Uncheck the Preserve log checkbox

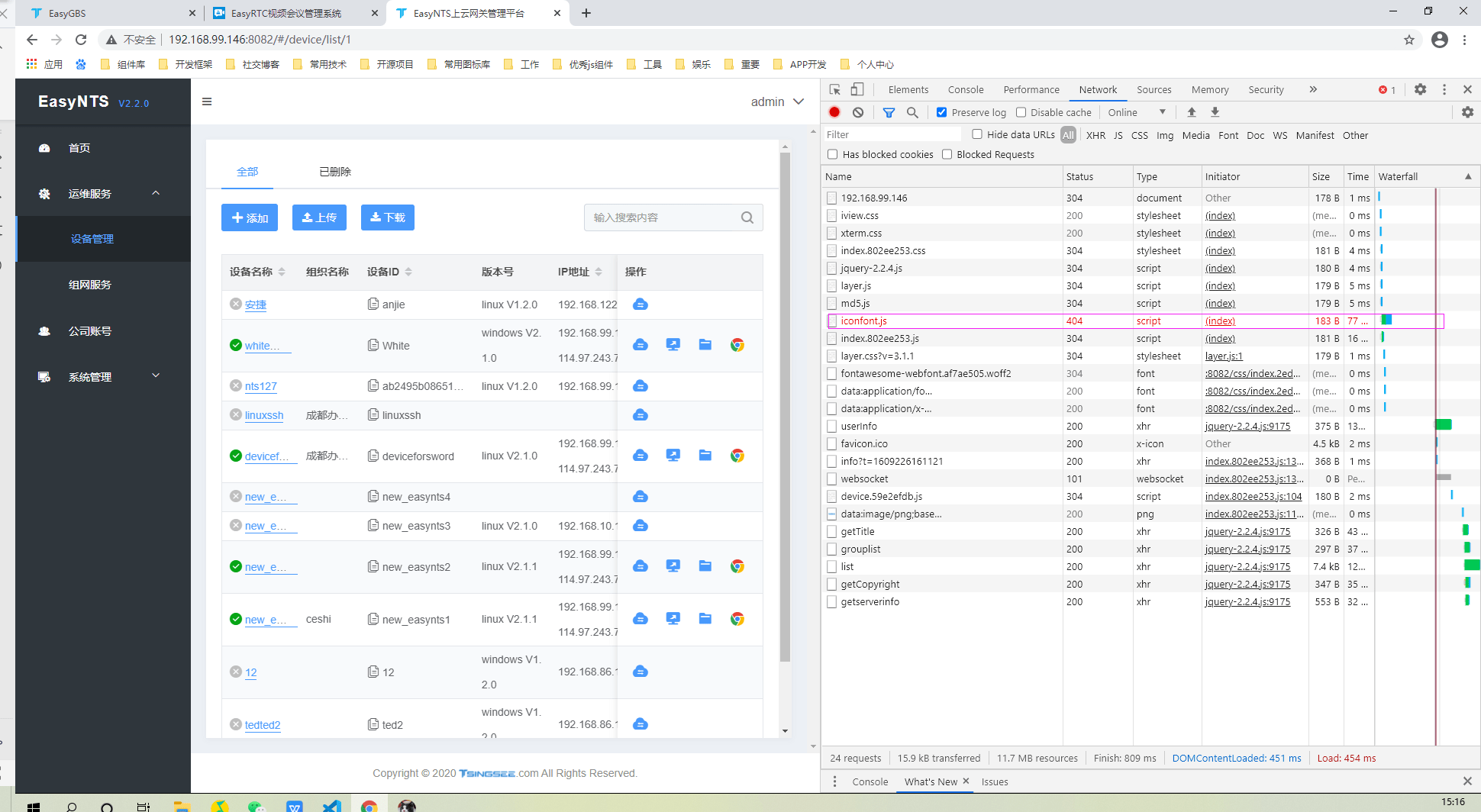(x=942, y=112)
